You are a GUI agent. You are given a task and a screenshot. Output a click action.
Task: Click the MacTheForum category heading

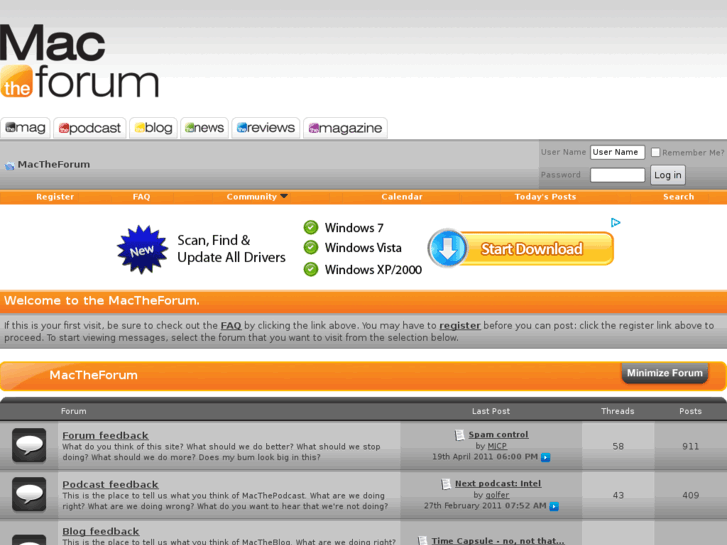tap(94, 375)
